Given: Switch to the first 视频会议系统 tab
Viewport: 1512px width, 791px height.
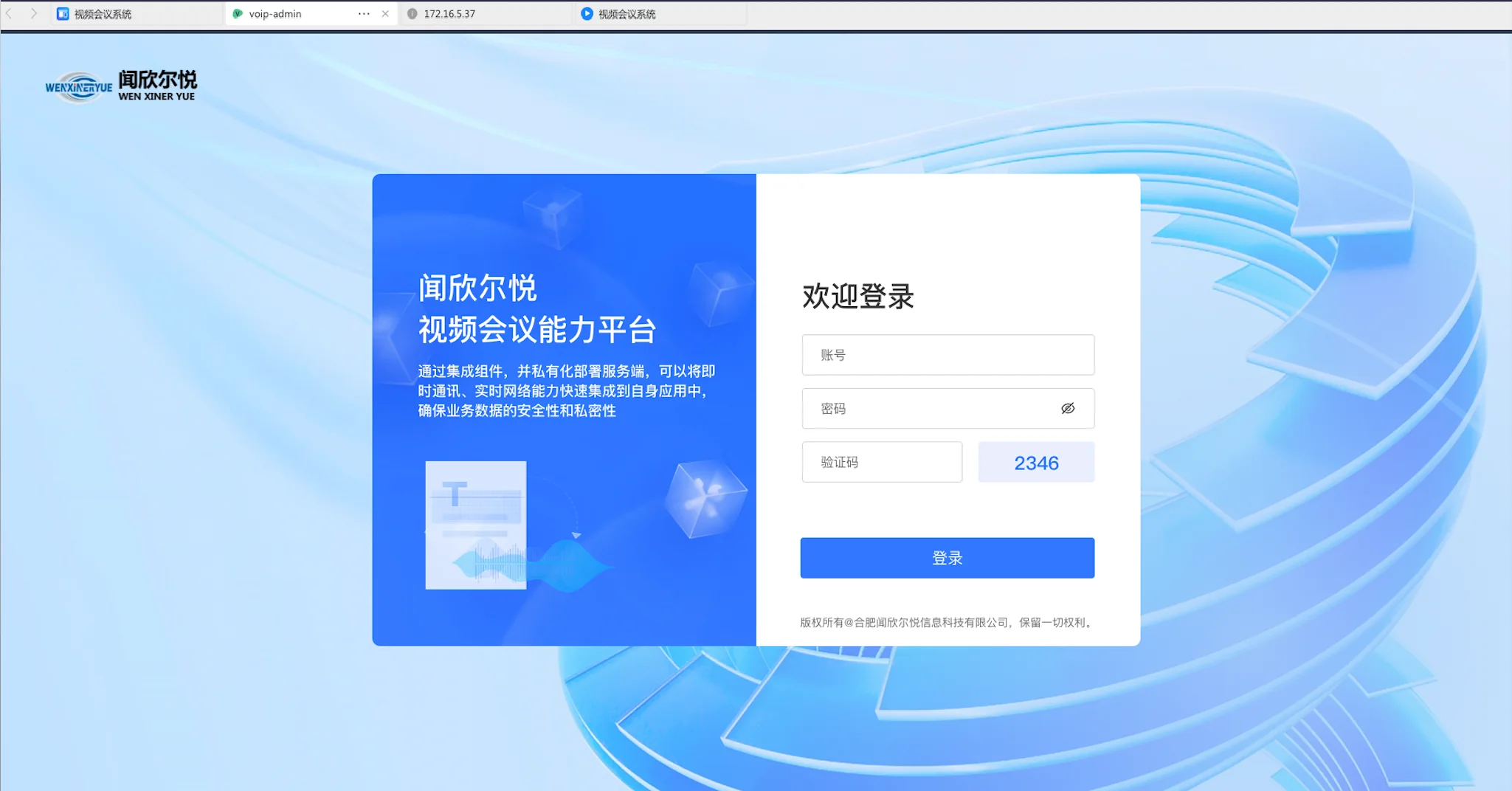Looking at the screenshot, I should click(137, 14).
